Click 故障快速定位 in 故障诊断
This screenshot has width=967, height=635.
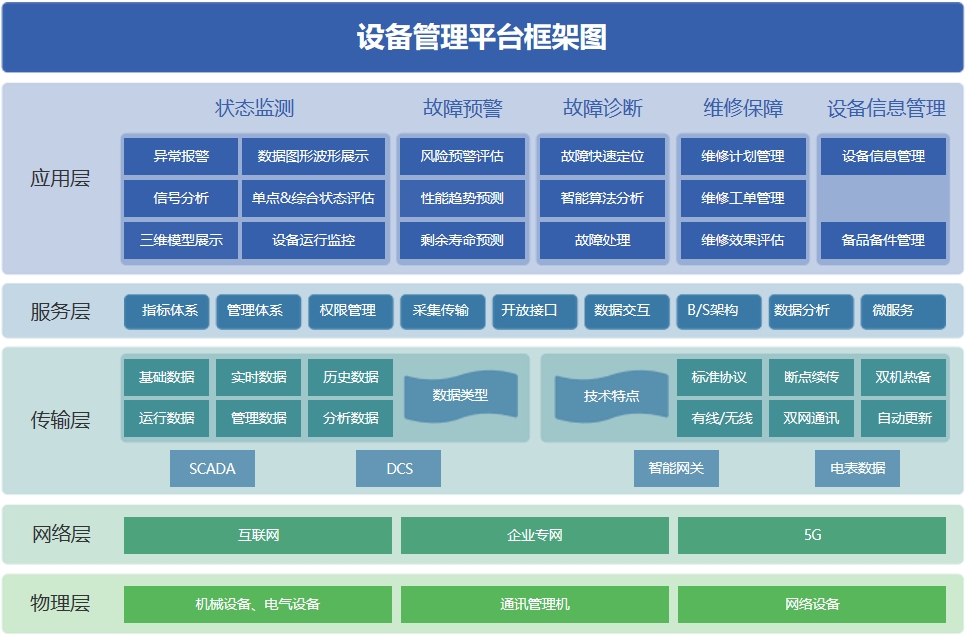[x=602, y=157]
